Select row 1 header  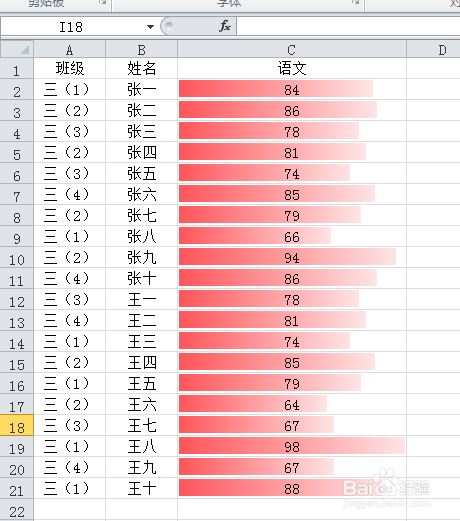[17, 69]
